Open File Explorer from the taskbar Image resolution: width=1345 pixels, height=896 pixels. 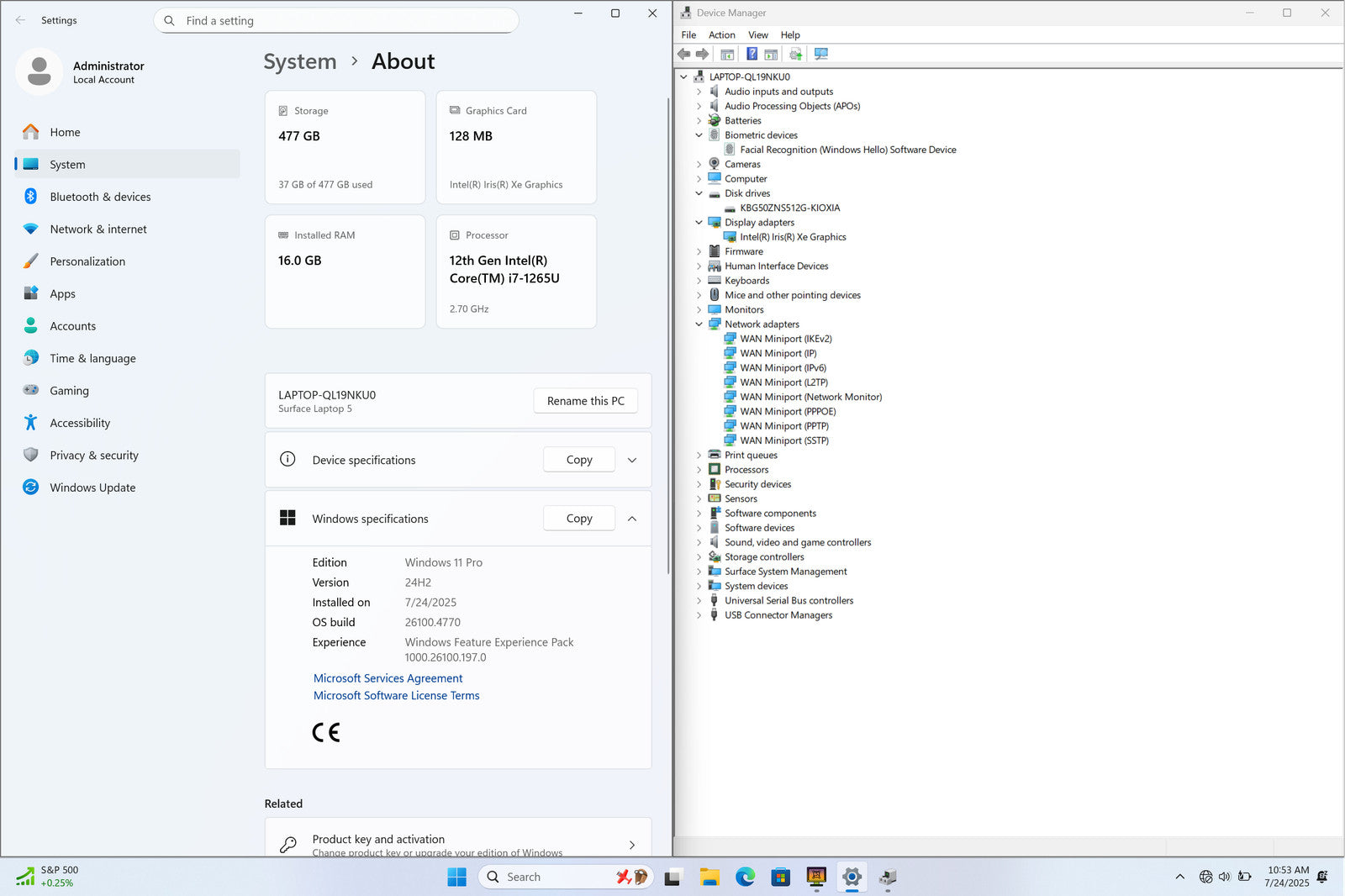(709, 878)
